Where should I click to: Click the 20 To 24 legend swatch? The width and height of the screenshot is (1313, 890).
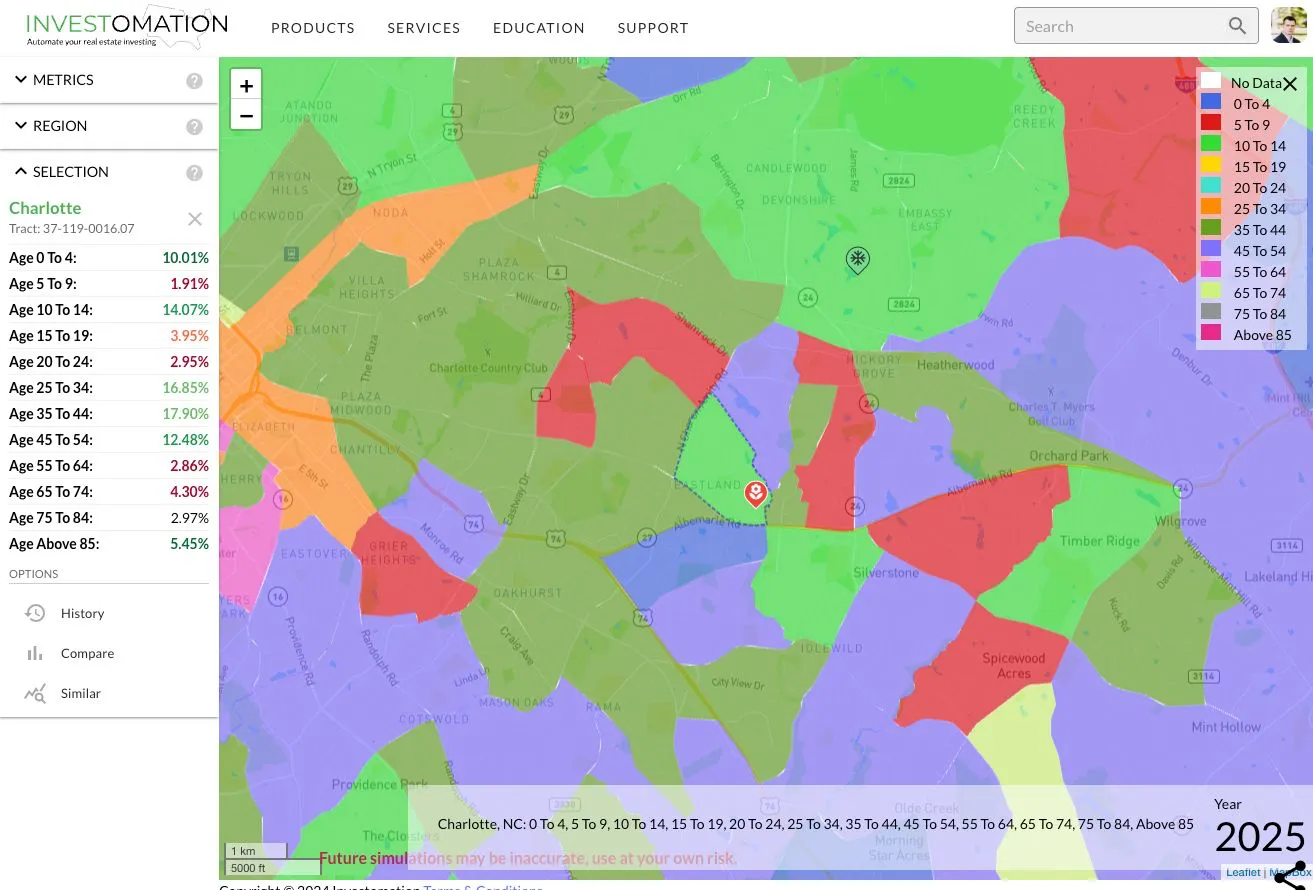coord(1211,186)
